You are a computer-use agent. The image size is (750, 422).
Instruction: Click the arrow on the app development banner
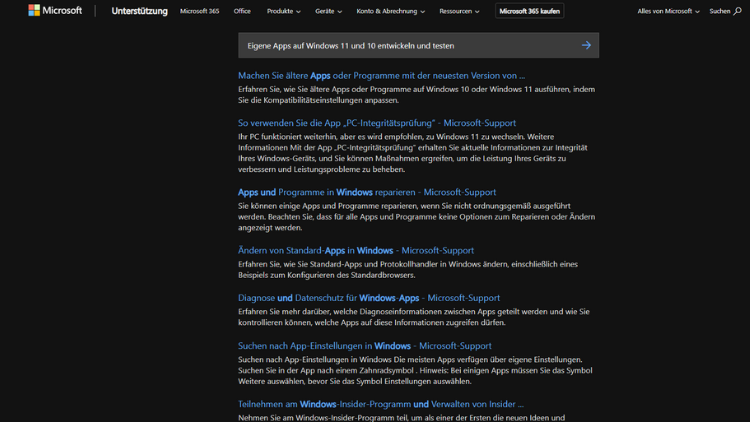[x=586, y=45]
